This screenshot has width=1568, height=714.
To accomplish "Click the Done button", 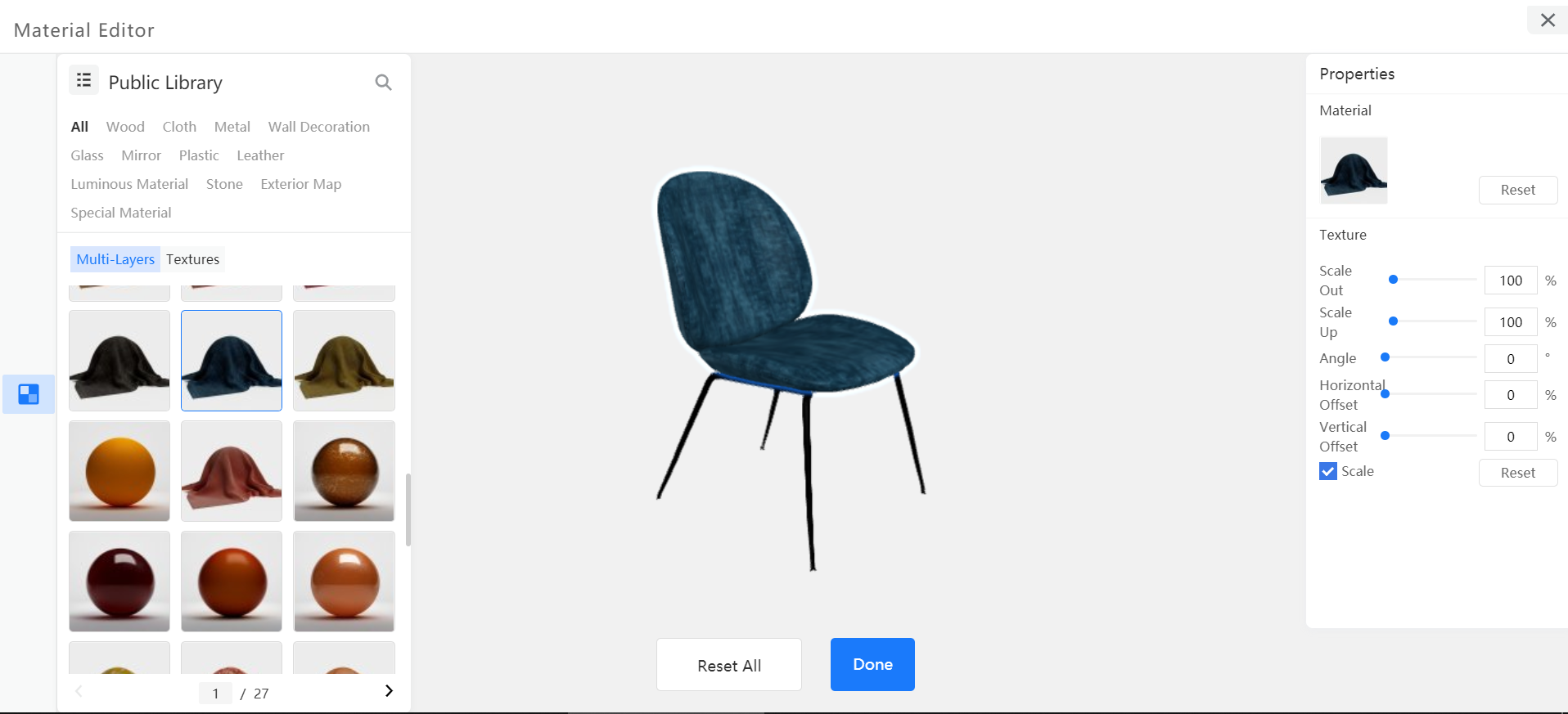I will coord(872,664).
